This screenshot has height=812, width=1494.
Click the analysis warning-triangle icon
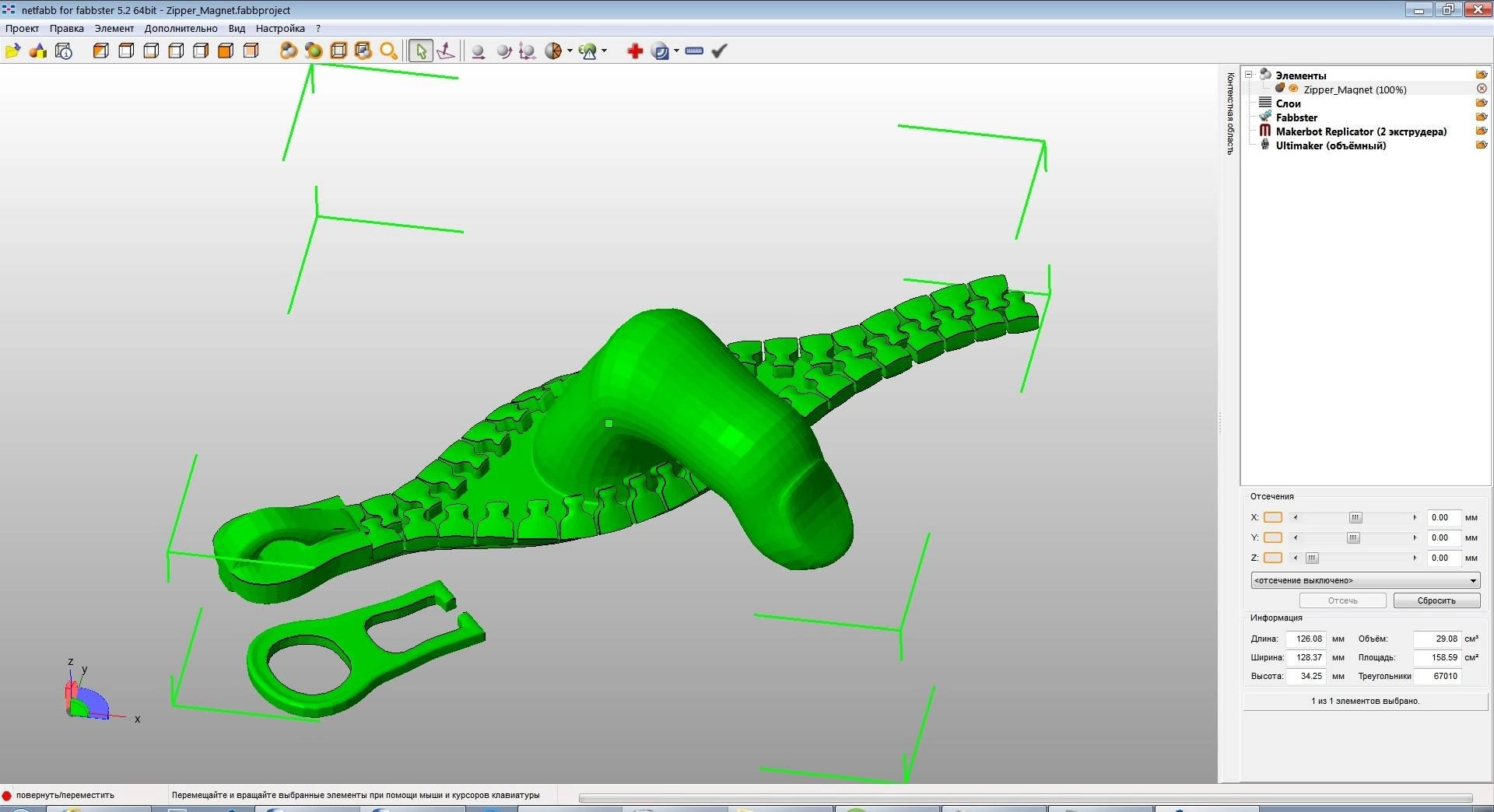587,51
